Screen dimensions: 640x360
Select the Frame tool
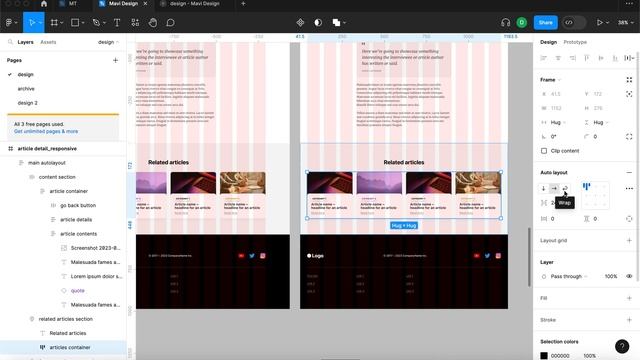[x=54, y=23]
